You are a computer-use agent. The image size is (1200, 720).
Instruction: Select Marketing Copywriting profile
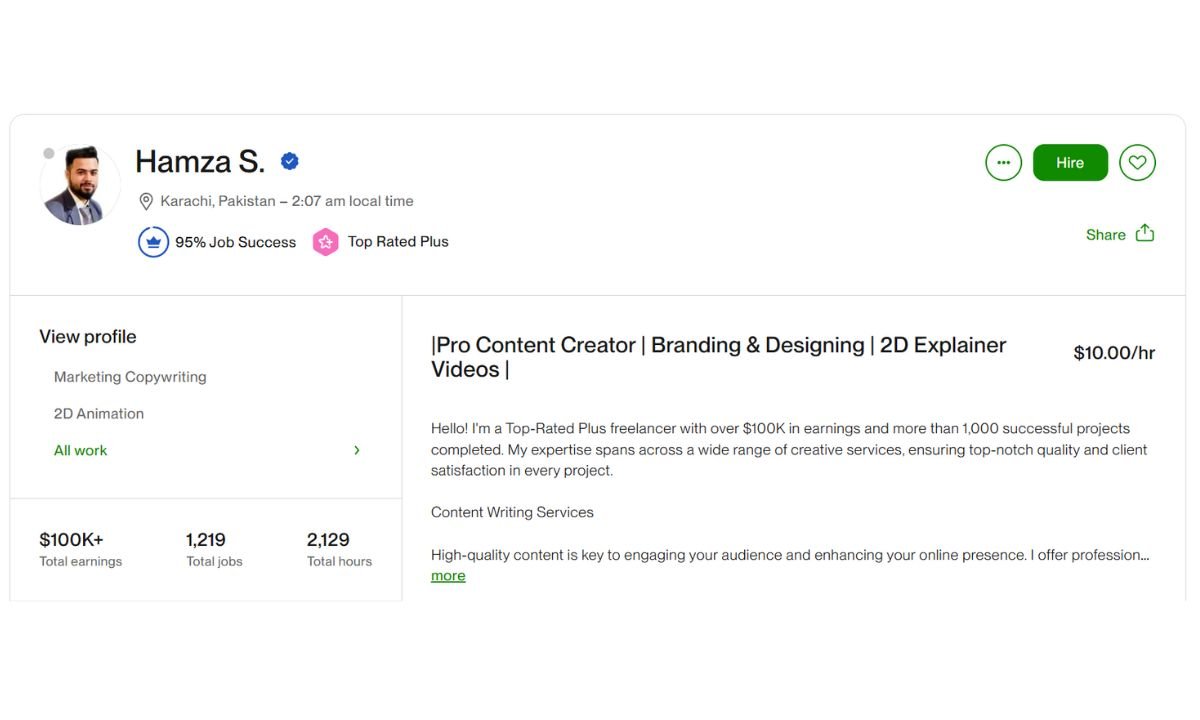(130, 377)
